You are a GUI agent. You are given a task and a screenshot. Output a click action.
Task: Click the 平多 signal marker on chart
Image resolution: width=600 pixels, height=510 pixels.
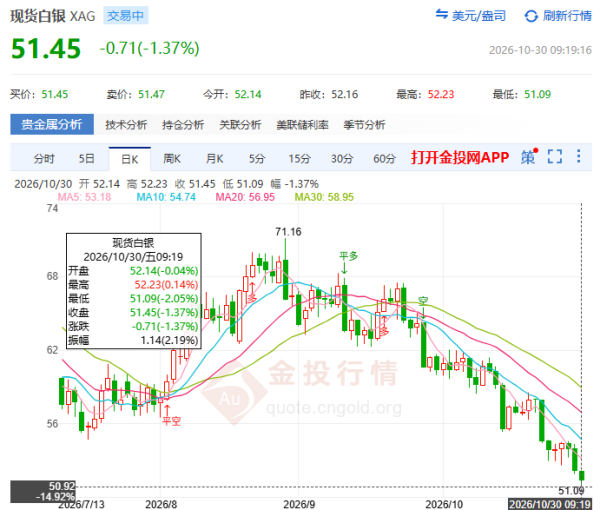tap(348, 256)
